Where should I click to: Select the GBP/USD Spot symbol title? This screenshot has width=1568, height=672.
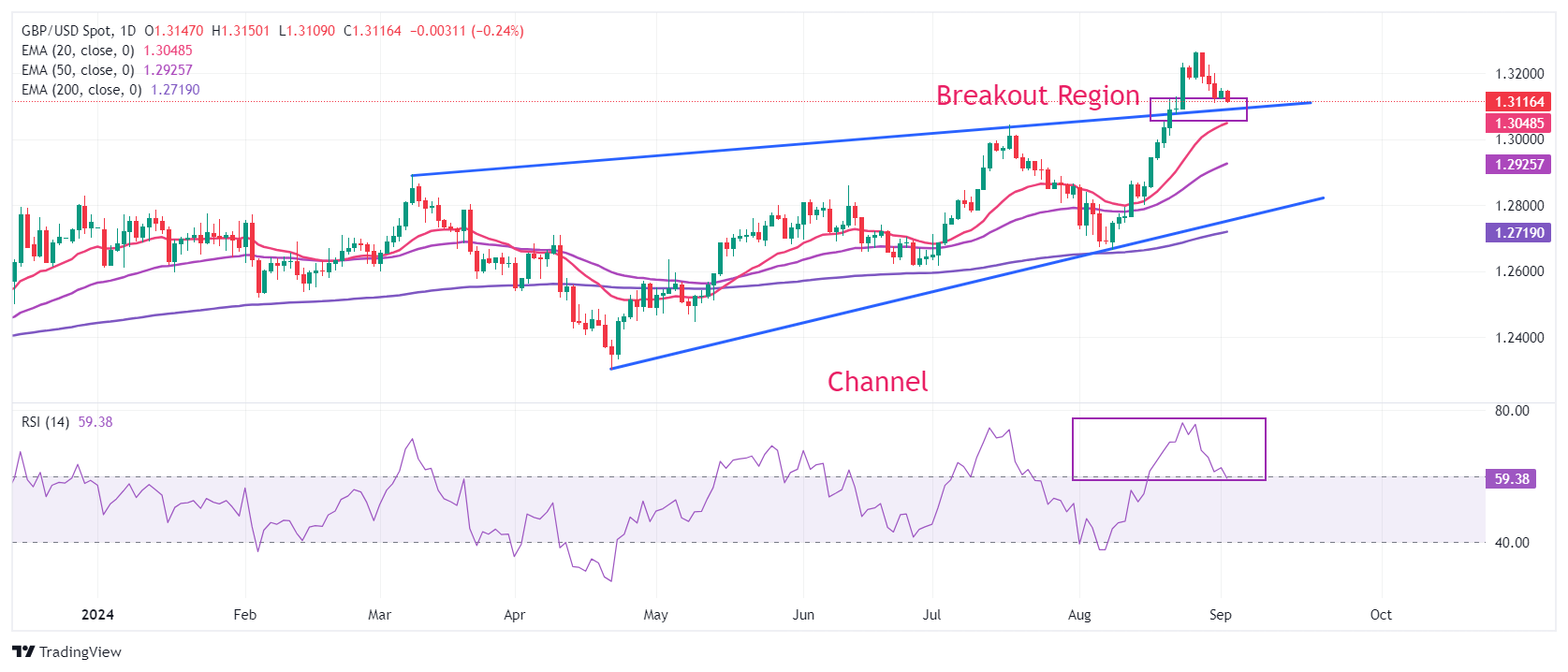point(81,31)
